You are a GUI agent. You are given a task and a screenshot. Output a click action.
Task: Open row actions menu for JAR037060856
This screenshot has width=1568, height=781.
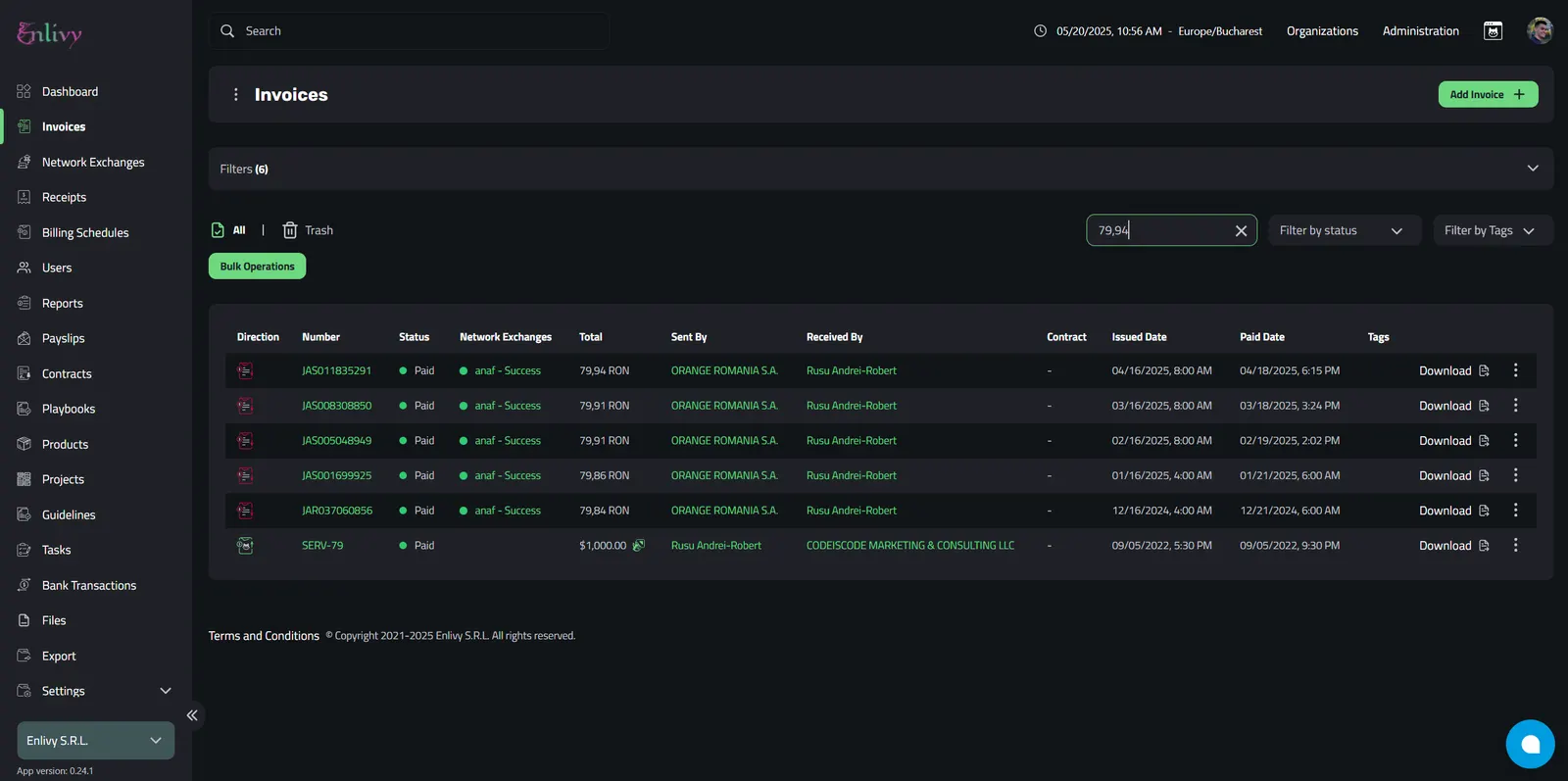pyautogui.click(x=1515, y=510)
